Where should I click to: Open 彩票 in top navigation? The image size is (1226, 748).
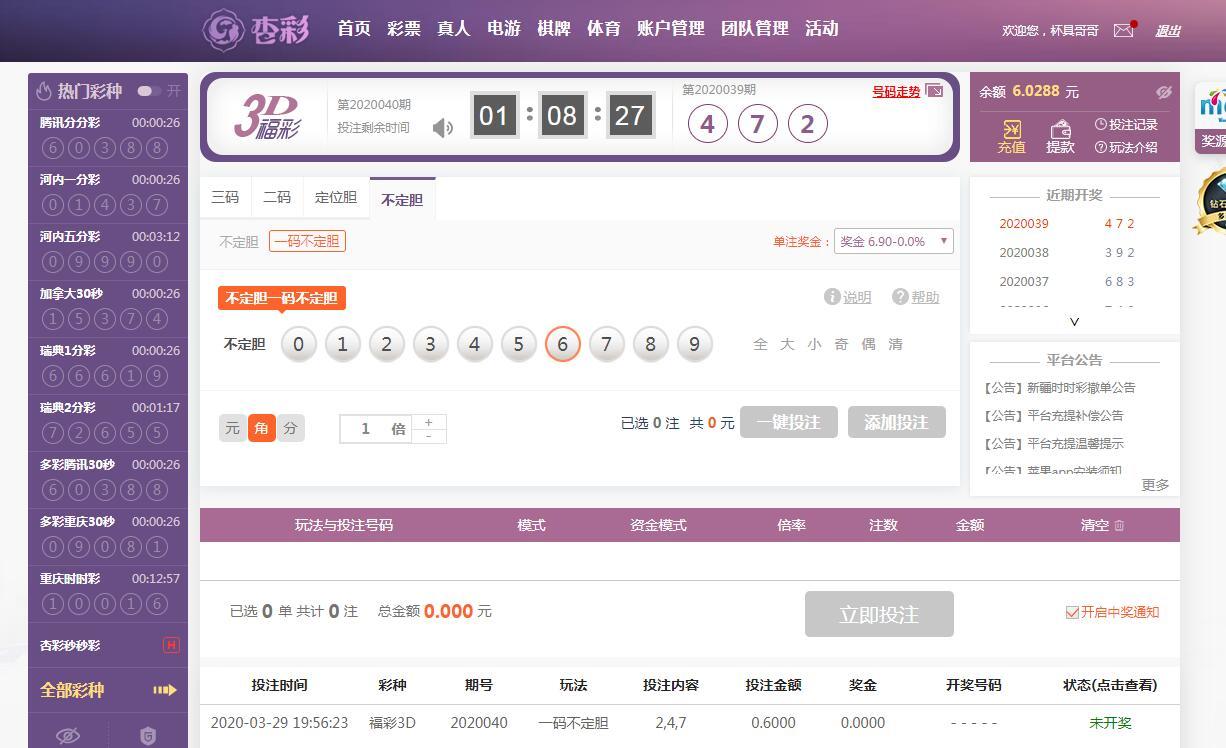404,29
